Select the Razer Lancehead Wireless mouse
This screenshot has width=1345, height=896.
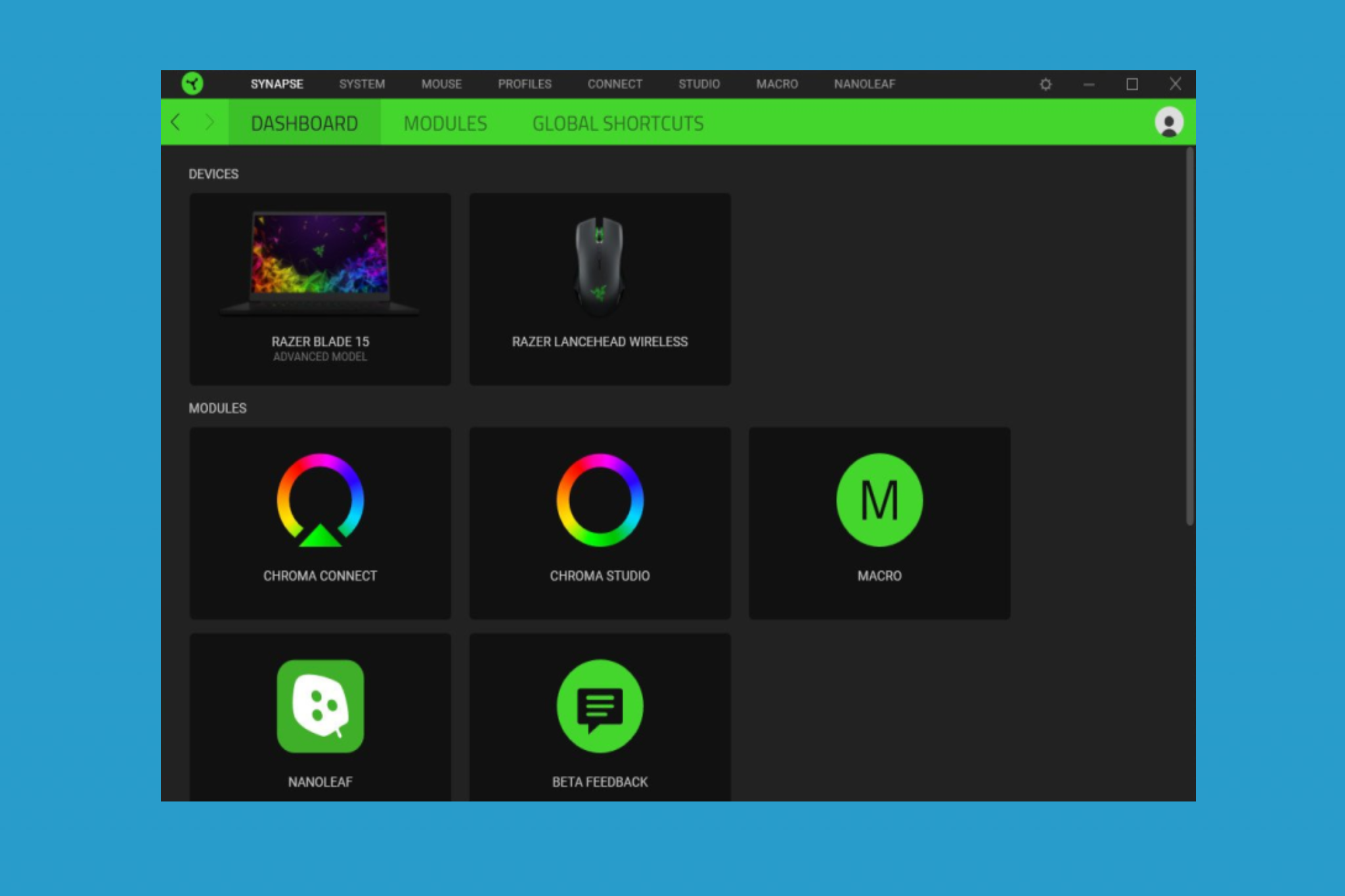[x=600, y=289]
